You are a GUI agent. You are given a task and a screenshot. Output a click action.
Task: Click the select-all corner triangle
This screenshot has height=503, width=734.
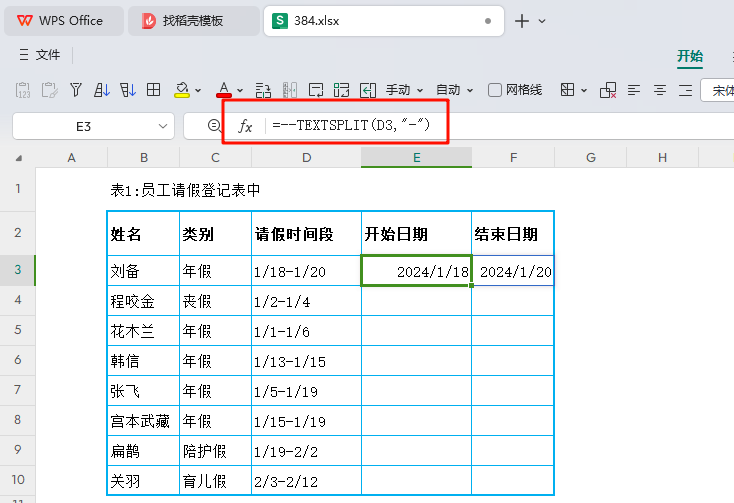[x=19, y=158]
